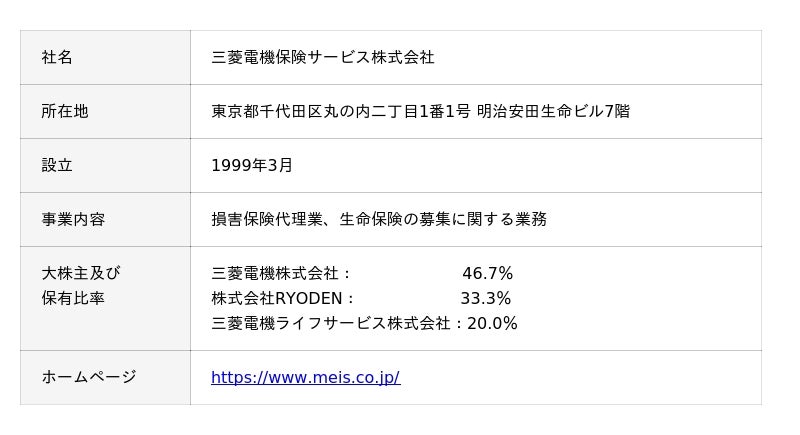Click the address text 東京都千代田区丸の内

point(291,111)
